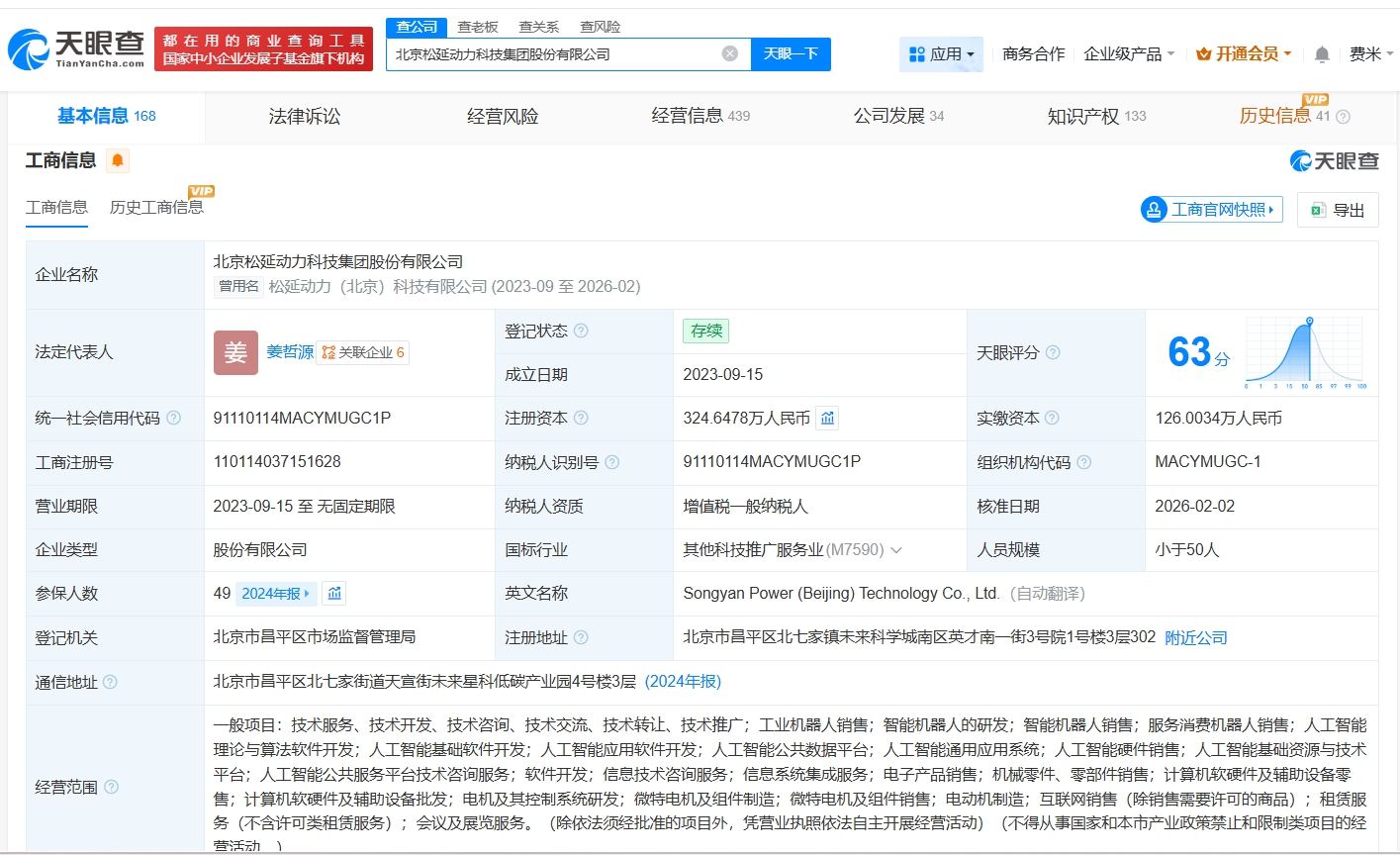Click the 导出 export button
This screenshot has height=855, width=1400.
click(1338, 210)
